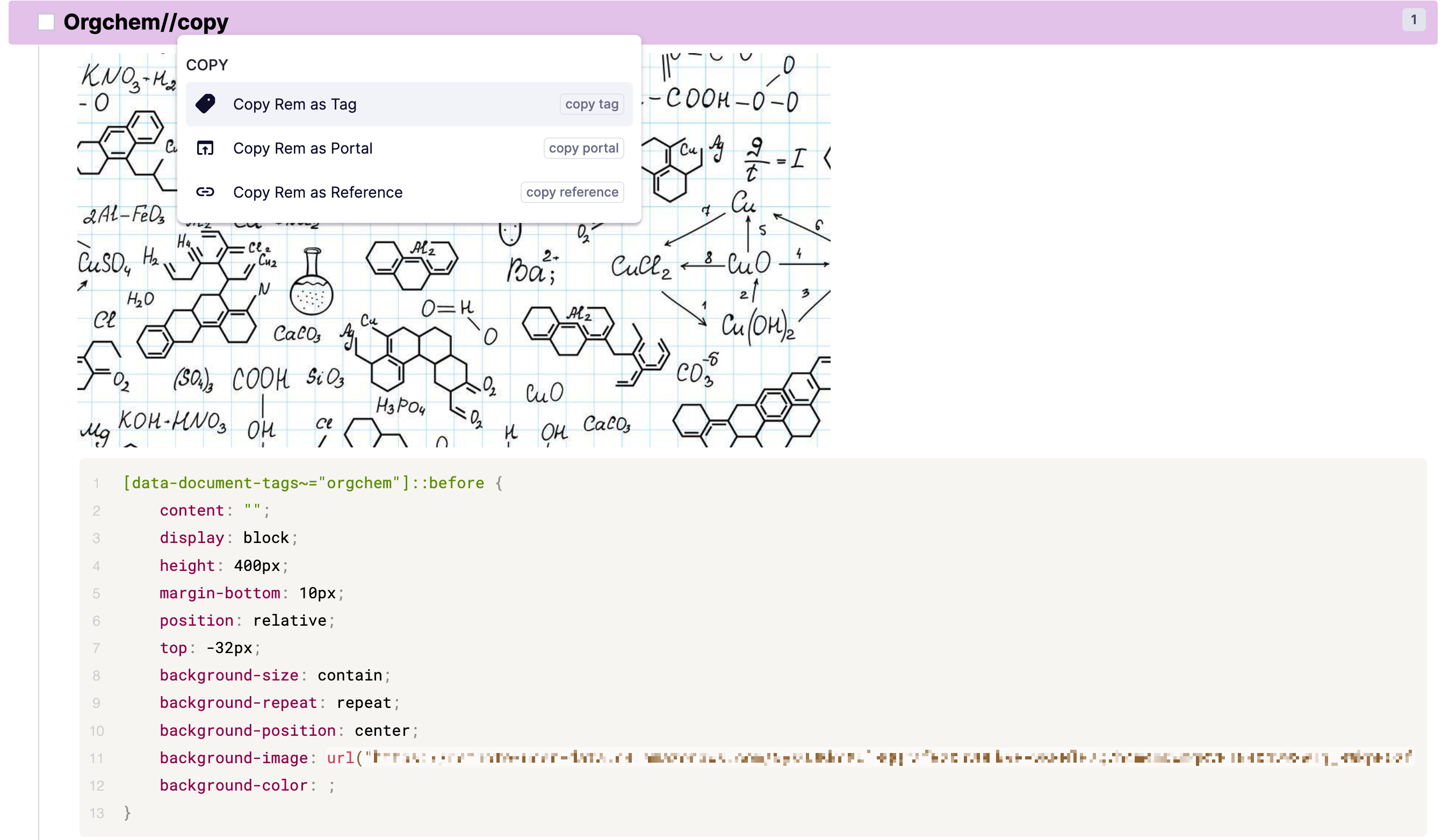Click the COPY section header
This screenshot has height=840, width=1442.
tap(206, 64)
